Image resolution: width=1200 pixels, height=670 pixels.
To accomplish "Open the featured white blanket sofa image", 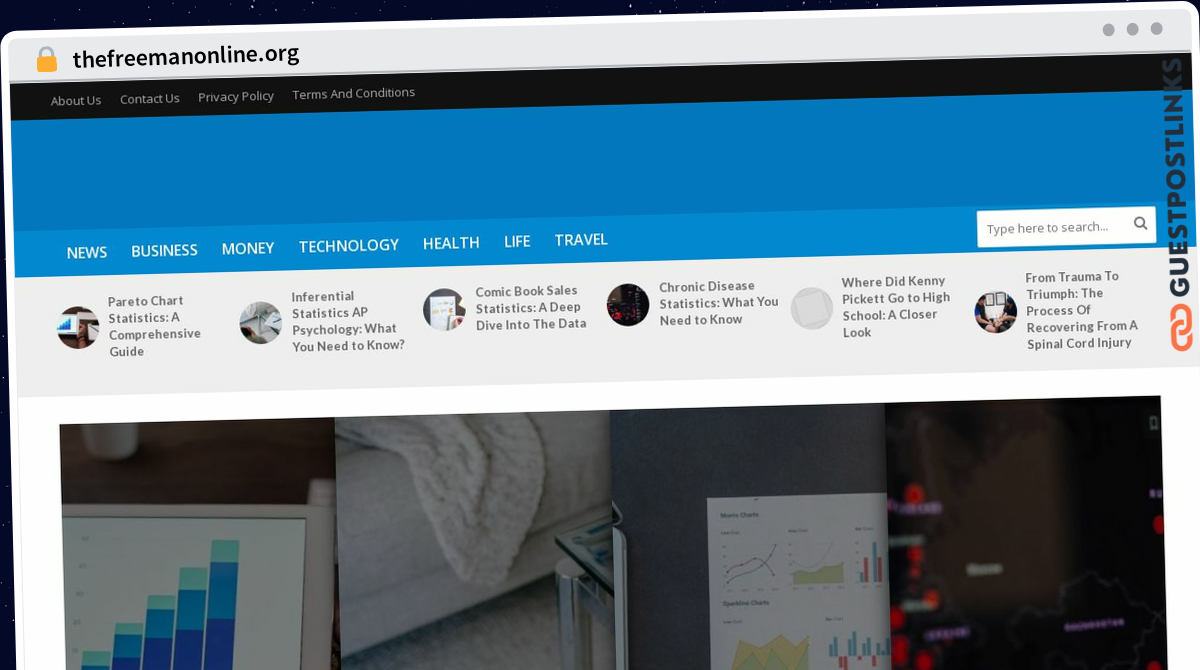I will [x=474, y=540].
